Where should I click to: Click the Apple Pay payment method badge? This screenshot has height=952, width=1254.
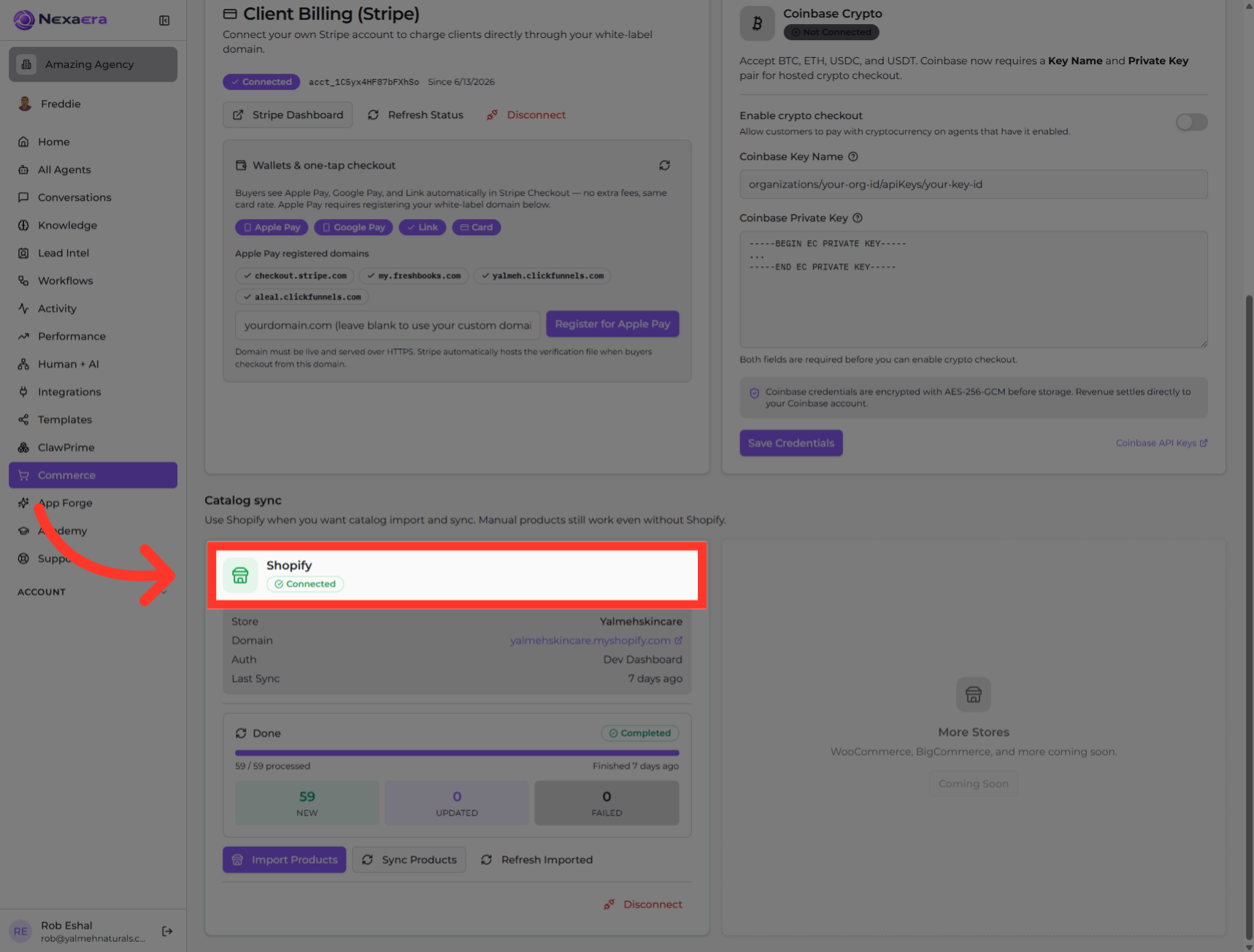coord(272,227)
